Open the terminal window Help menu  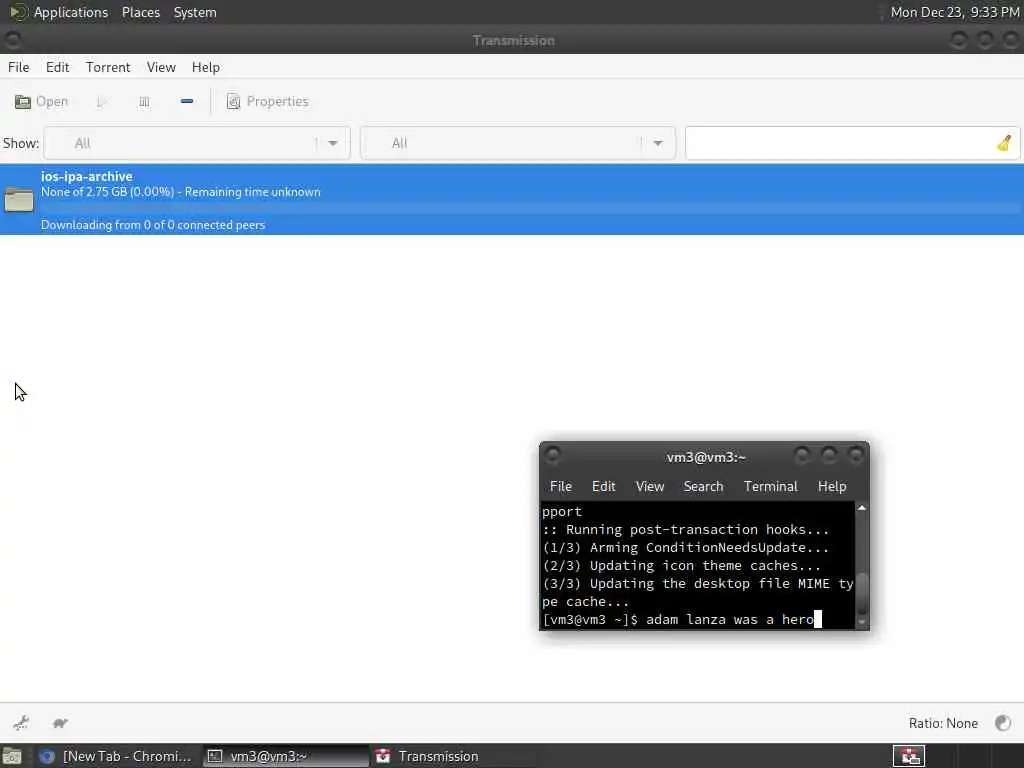[832, 487]
